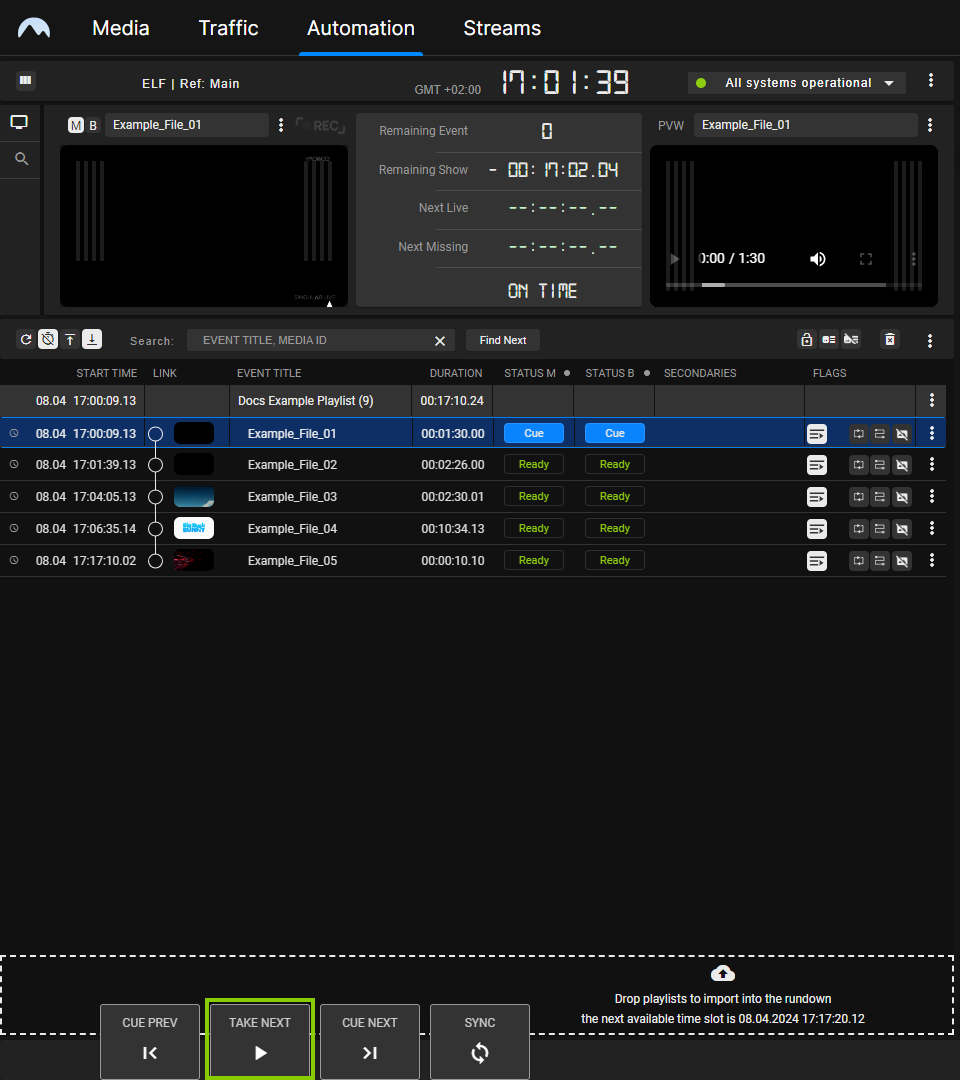Open Docs Example Playlist three-dot menu
Image resolution: width=960 pixels, height=1080 pixels.
click(932, 400)
